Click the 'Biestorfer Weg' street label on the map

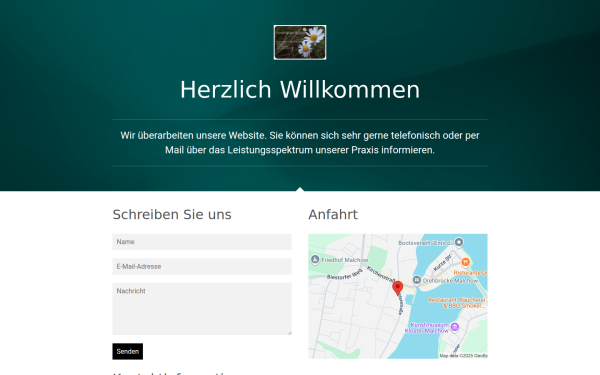pyautogui.click(x=344, y=274)
